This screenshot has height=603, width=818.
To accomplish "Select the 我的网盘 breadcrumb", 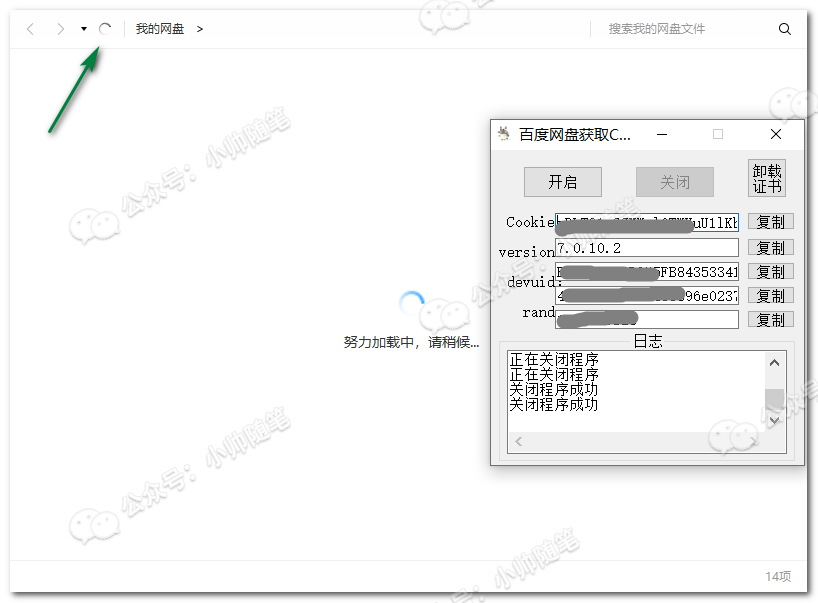I will 160,29.
